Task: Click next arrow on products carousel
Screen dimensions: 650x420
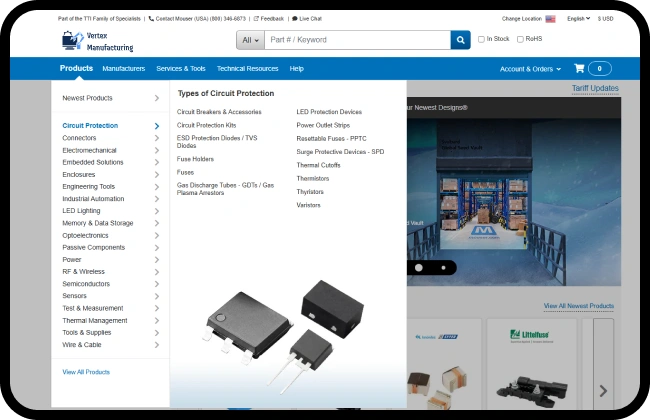Action: click(602, 390)
